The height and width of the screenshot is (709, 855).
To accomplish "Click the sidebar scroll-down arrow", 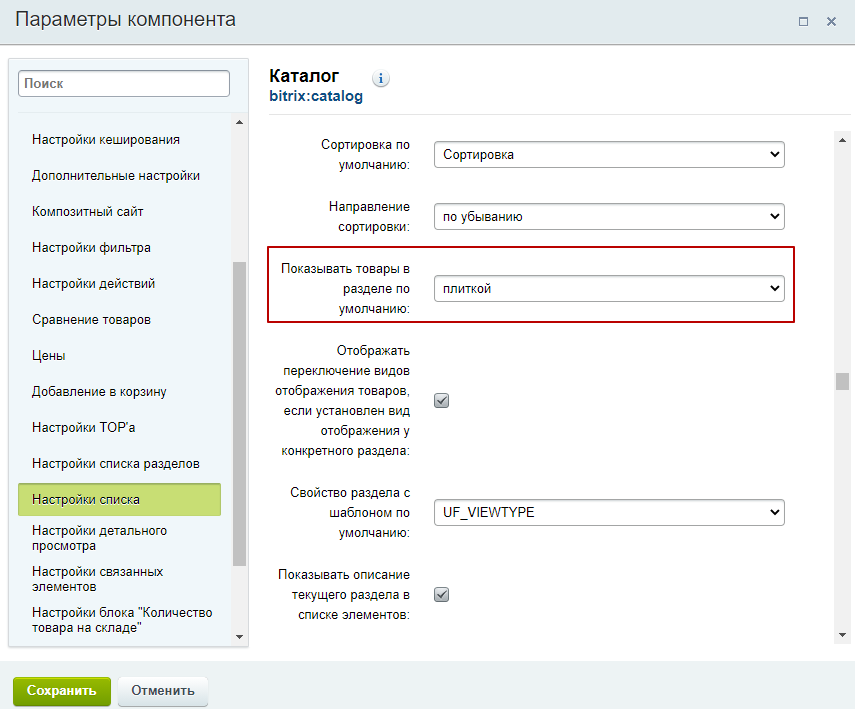I will [x=239, y=636].
